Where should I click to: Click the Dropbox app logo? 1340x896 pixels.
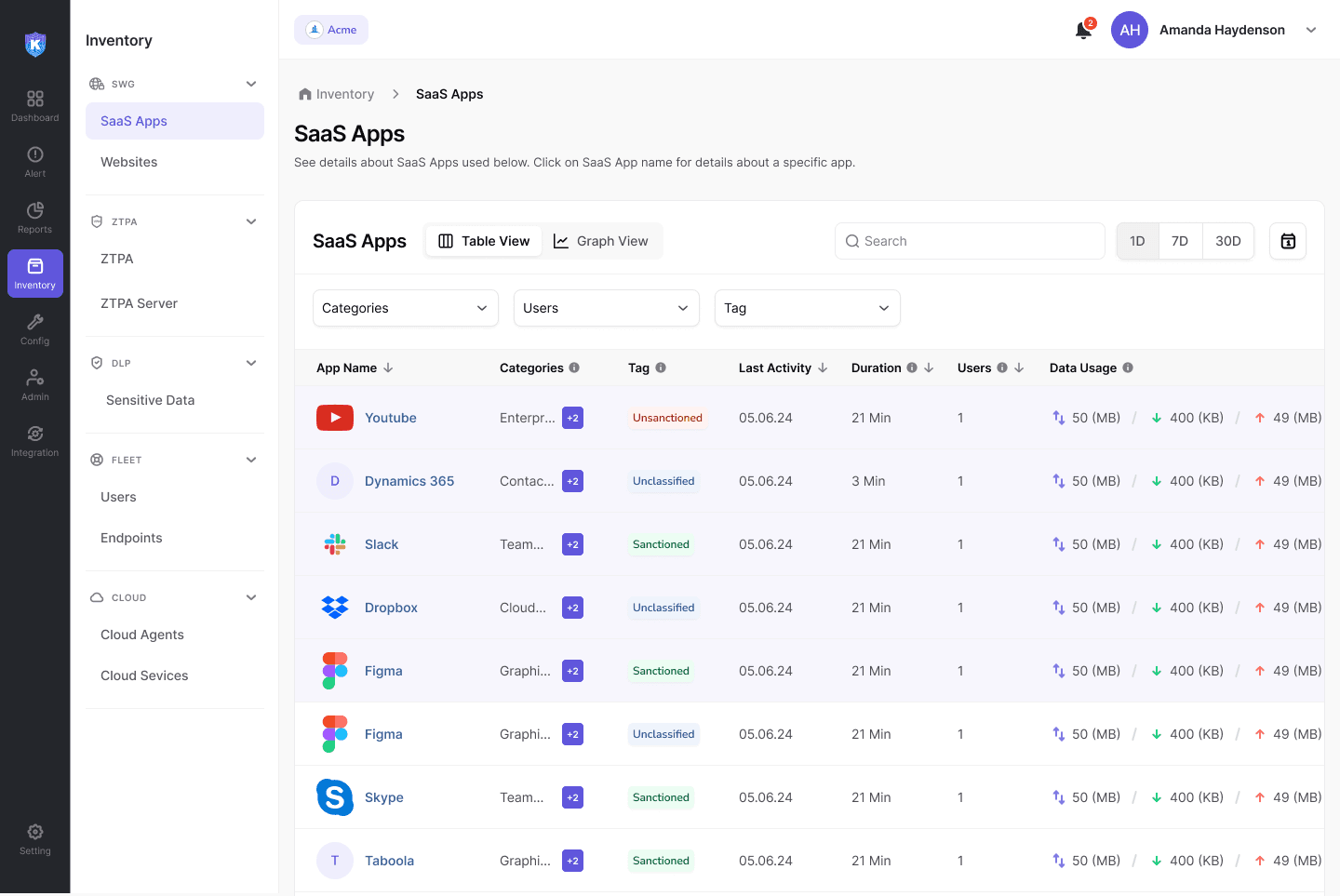[x=335, y=608]
